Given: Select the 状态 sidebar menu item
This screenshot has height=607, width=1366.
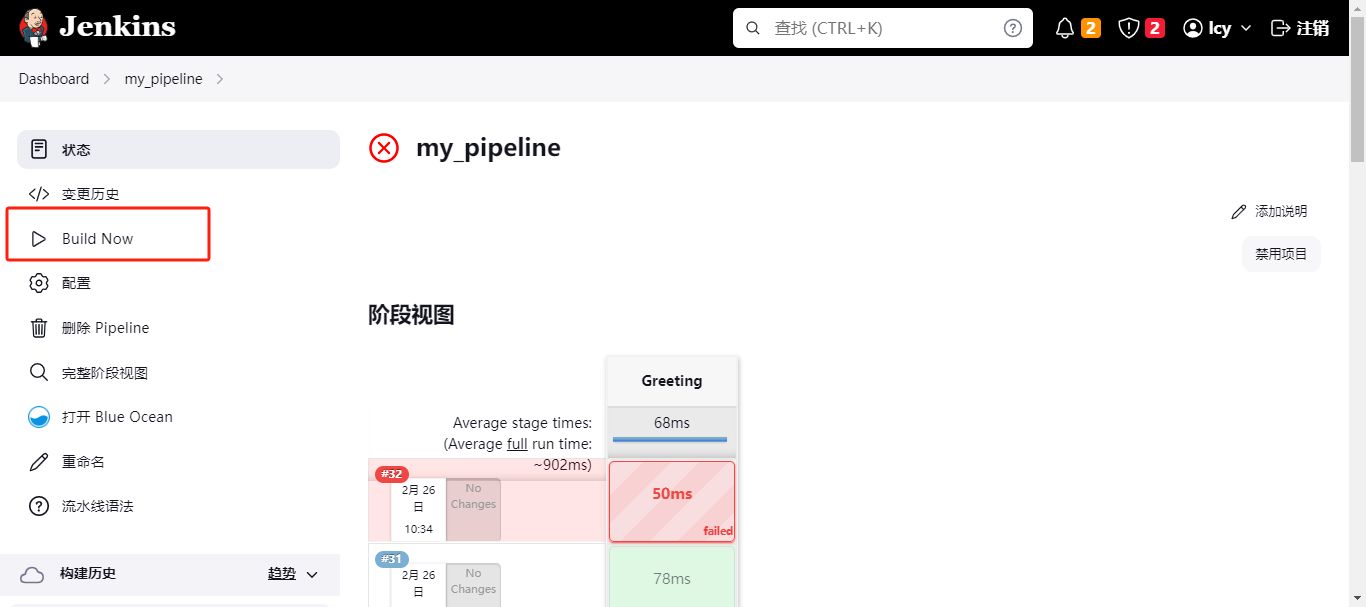Looking at the screenshot, I should (x=178, y=149).
